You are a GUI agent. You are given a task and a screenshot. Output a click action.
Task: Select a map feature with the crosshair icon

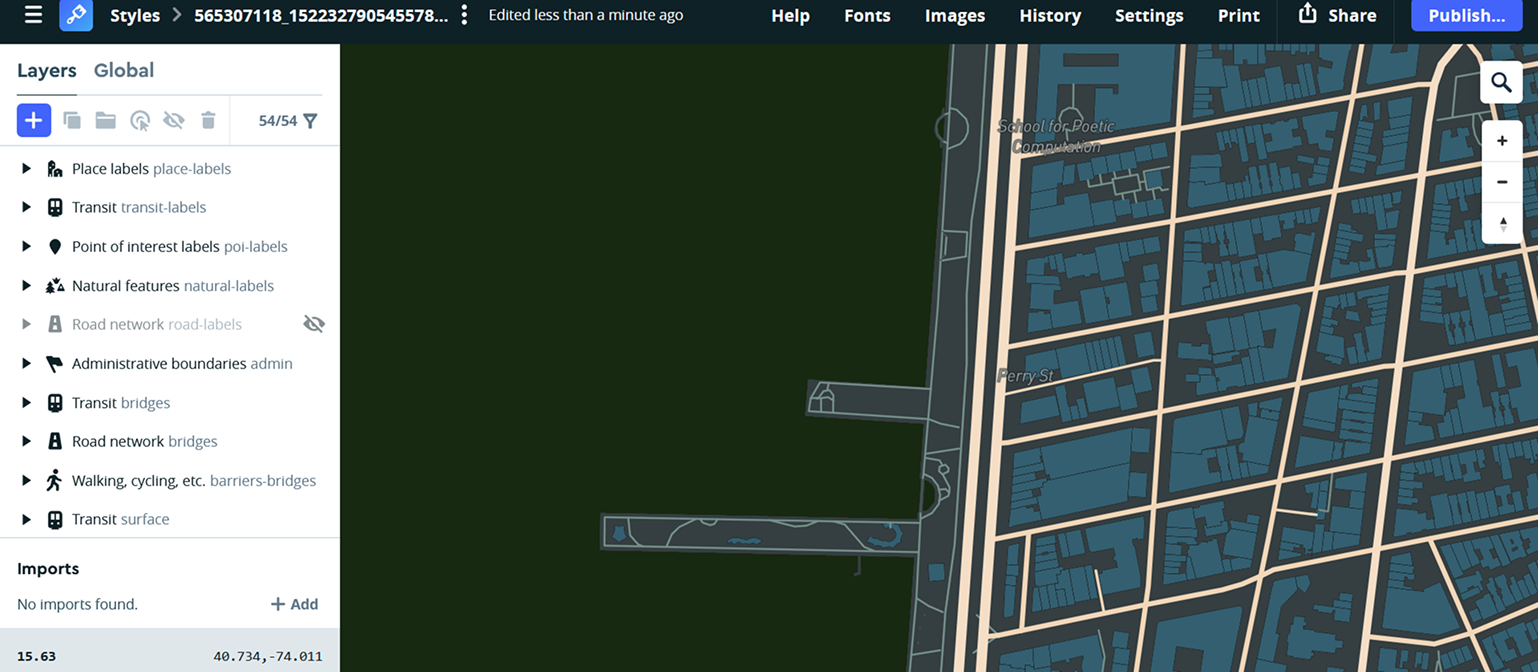pos(140,120)
